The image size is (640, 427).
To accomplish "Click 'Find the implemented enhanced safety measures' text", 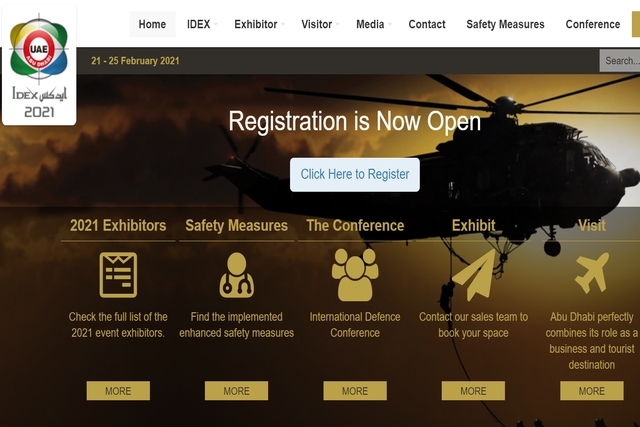I will (237, 325).
